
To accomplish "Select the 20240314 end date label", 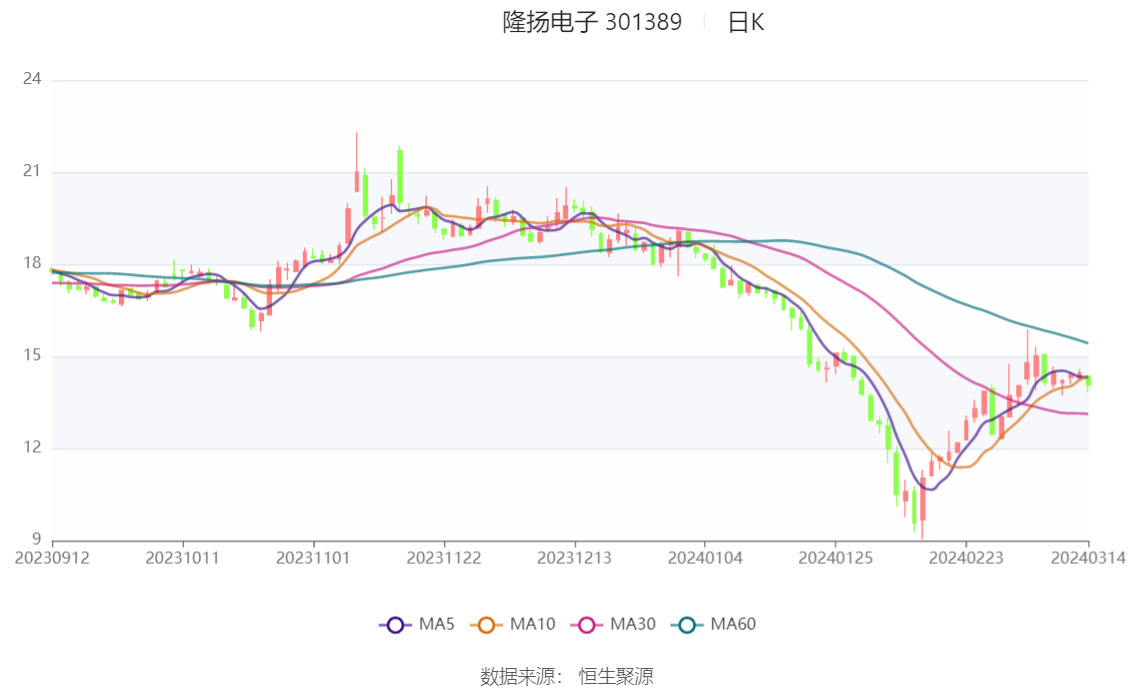I will (1088, 558).
